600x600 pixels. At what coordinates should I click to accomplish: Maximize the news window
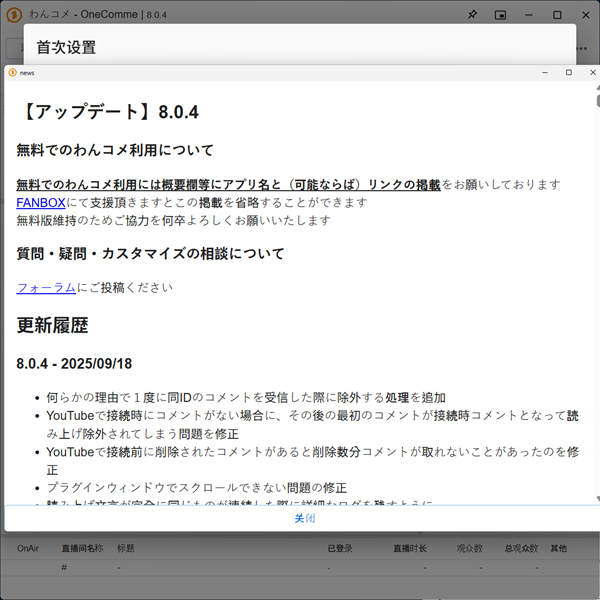568,73
